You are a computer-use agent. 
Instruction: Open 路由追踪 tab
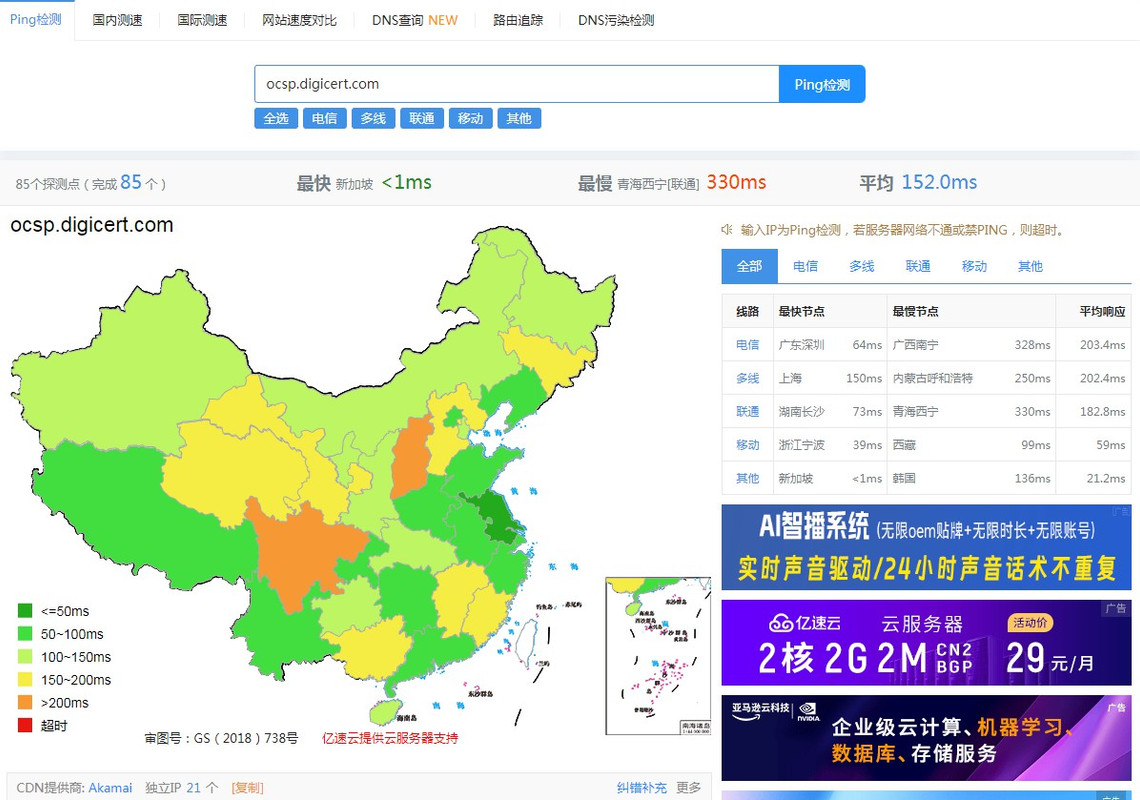(x=518, y=20)
